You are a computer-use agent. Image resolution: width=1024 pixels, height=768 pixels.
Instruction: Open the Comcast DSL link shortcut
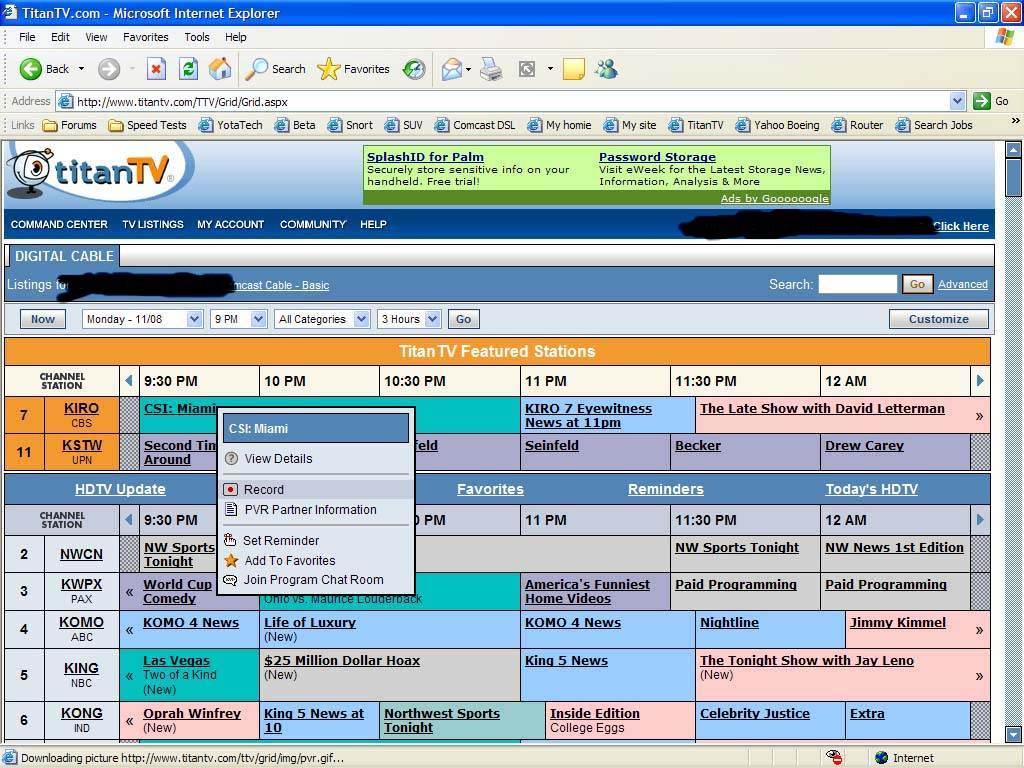pyautogui.click(x=475, y=125)
